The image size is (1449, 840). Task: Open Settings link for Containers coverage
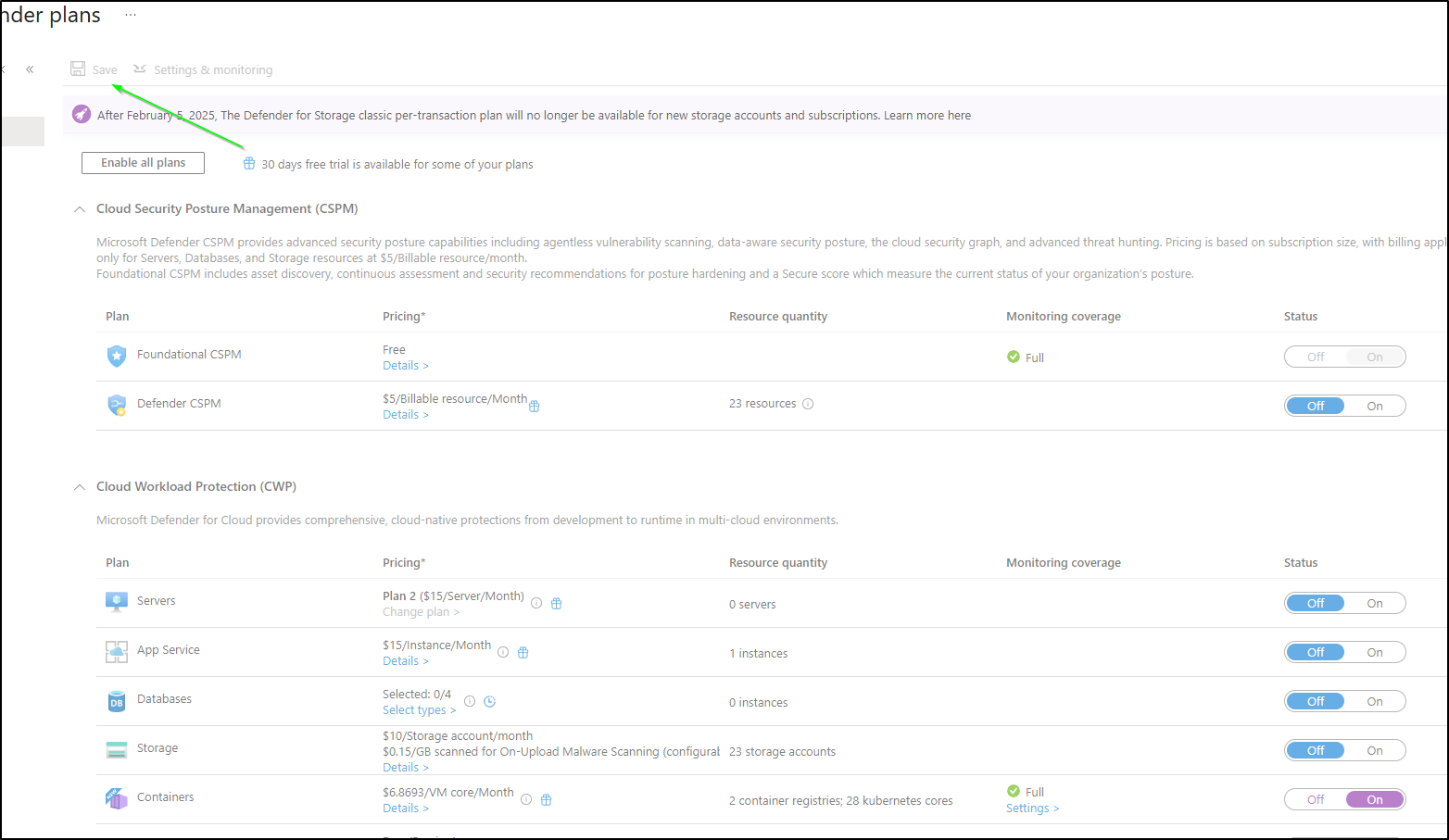click(x=1032, y=809)
